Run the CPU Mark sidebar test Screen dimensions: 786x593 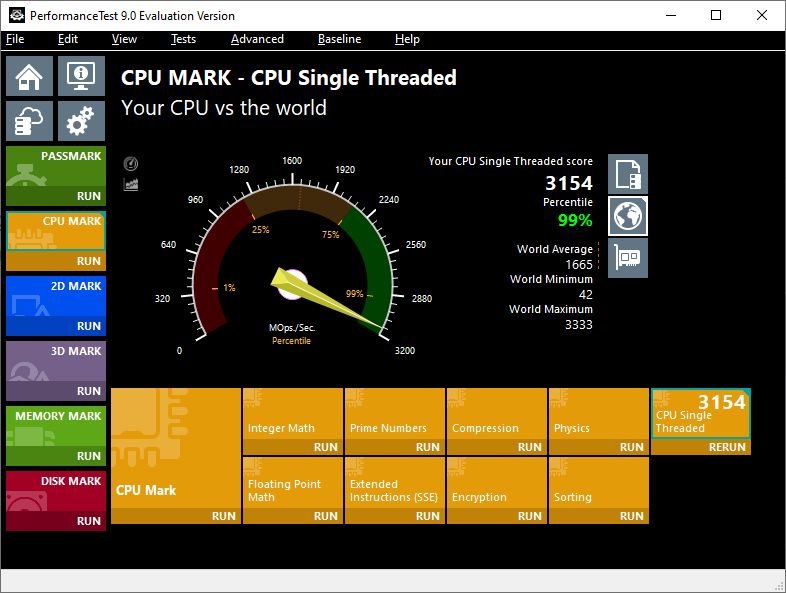click(x=56, y=261)
